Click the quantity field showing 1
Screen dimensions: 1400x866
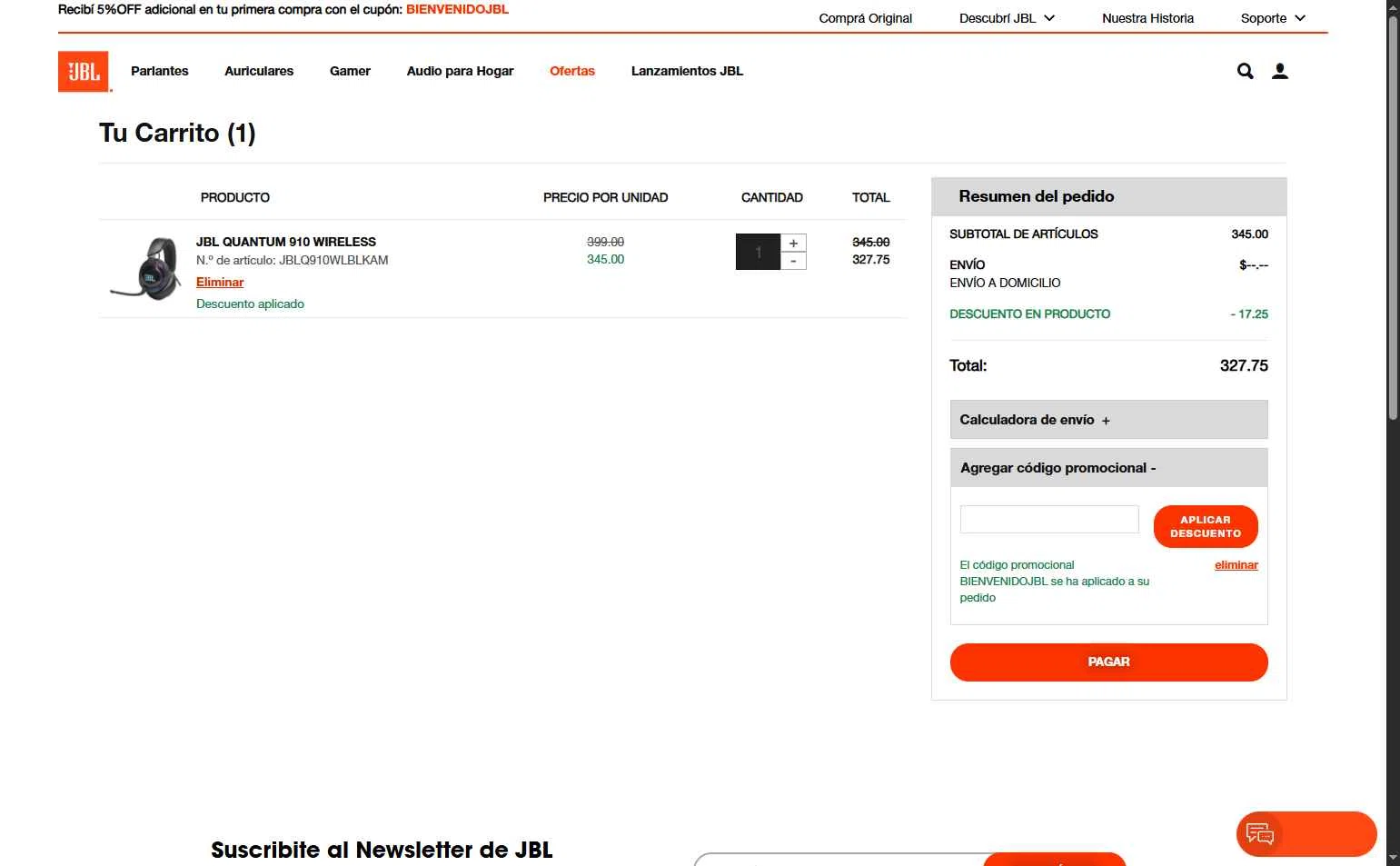click(758, 252)
